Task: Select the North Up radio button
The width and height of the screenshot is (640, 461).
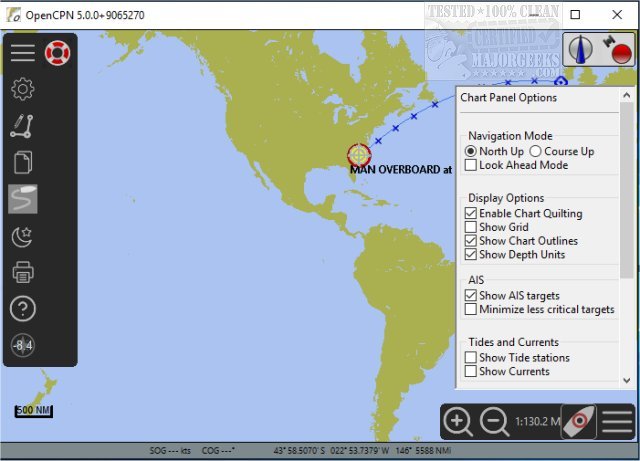Action: [x=471, y=151]
